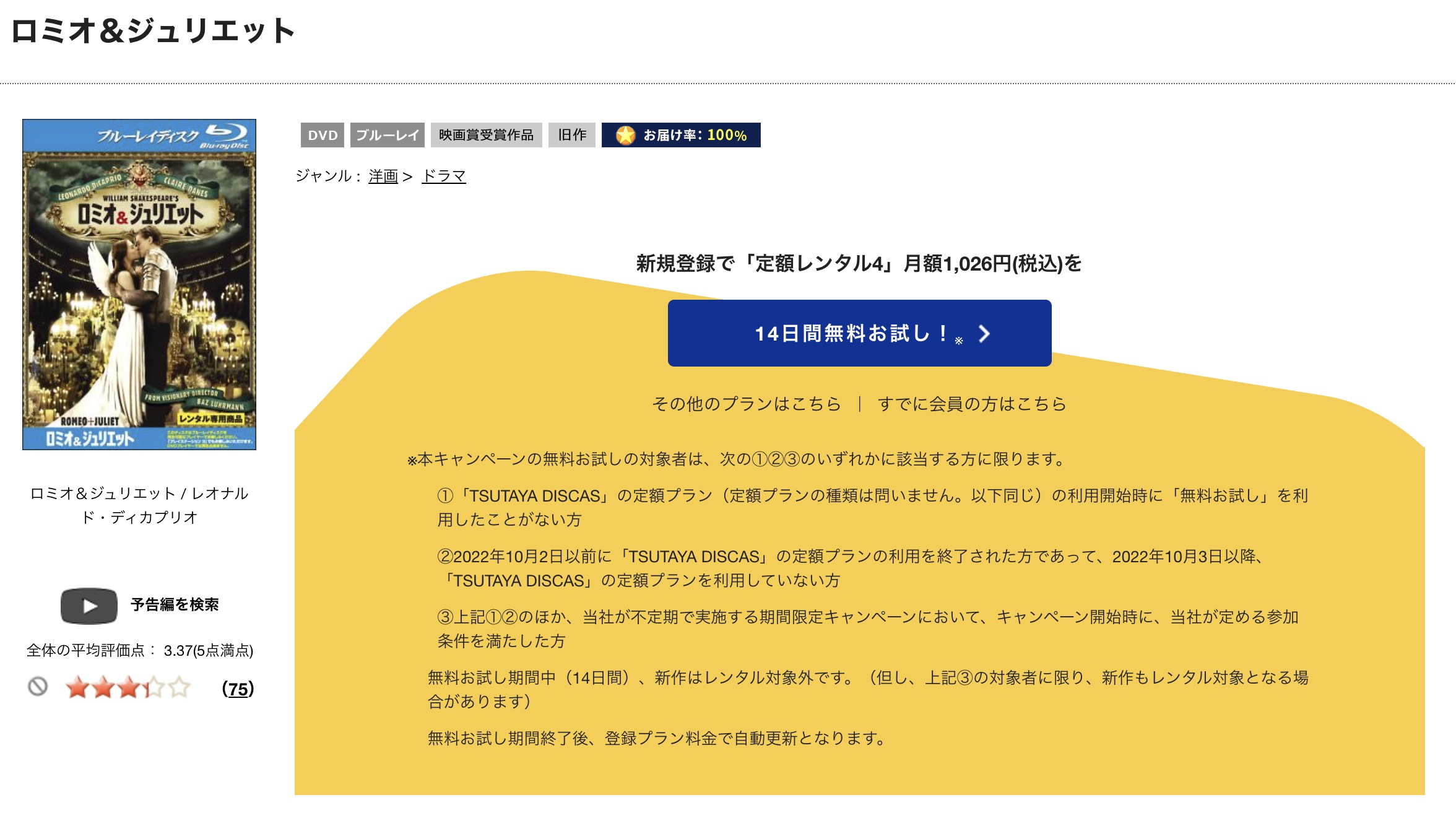The image size is (1456, 831).
Task: Click the 予告編を検索 link
Action: tap(175, 605)
